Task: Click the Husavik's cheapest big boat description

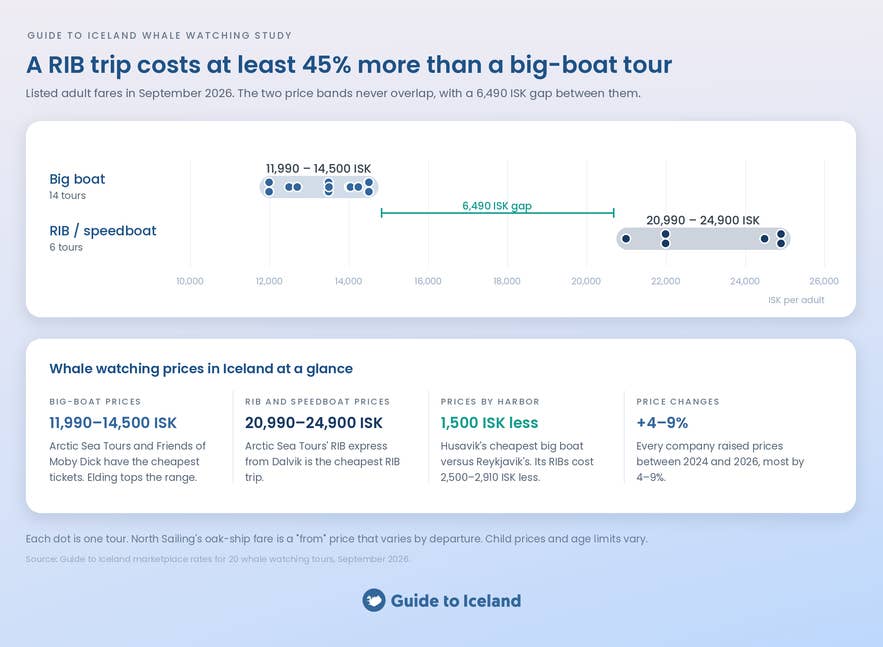Action: (517, 462)
